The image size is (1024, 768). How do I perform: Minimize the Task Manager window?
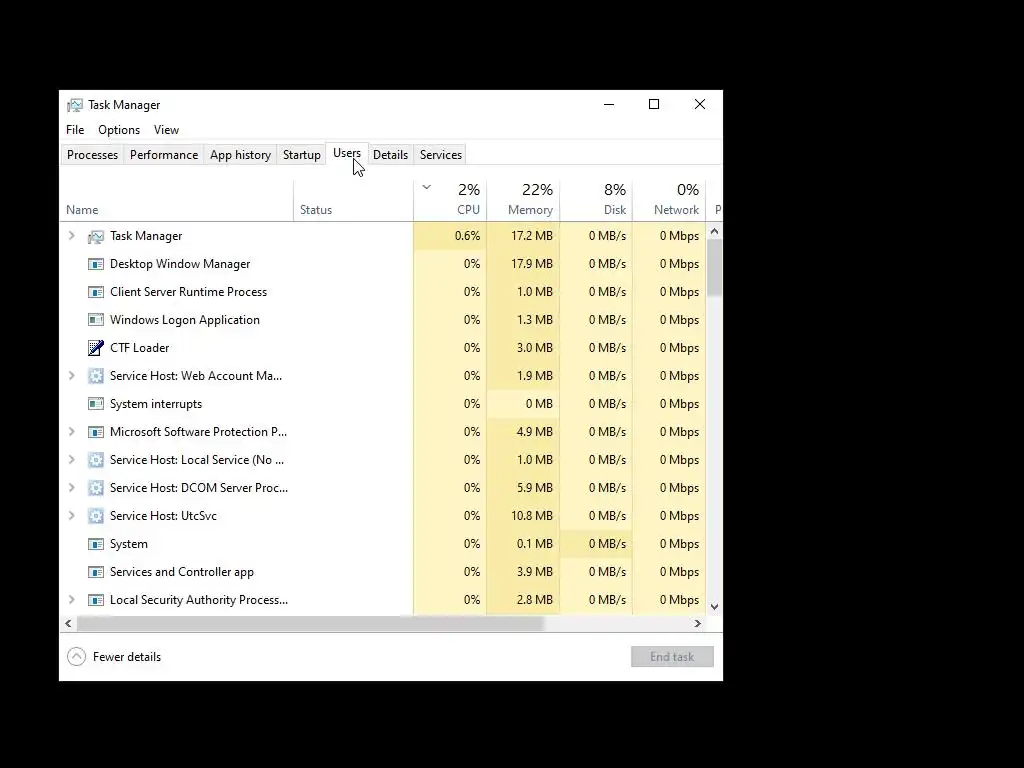pyautogui.click(x=609, y=104)
